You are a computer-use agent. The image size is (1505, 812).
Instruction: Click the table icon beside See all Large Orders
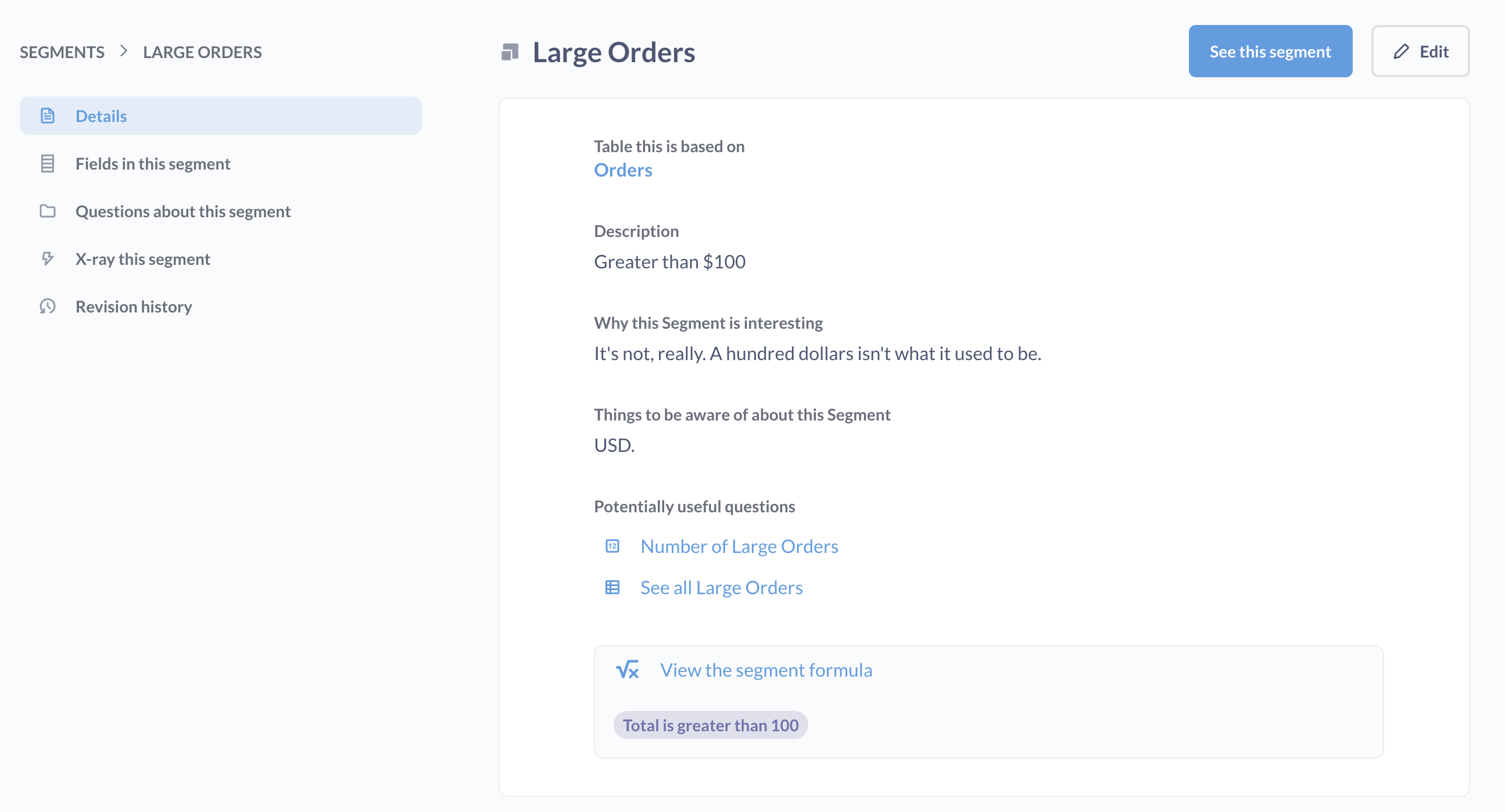pos(612,587)
